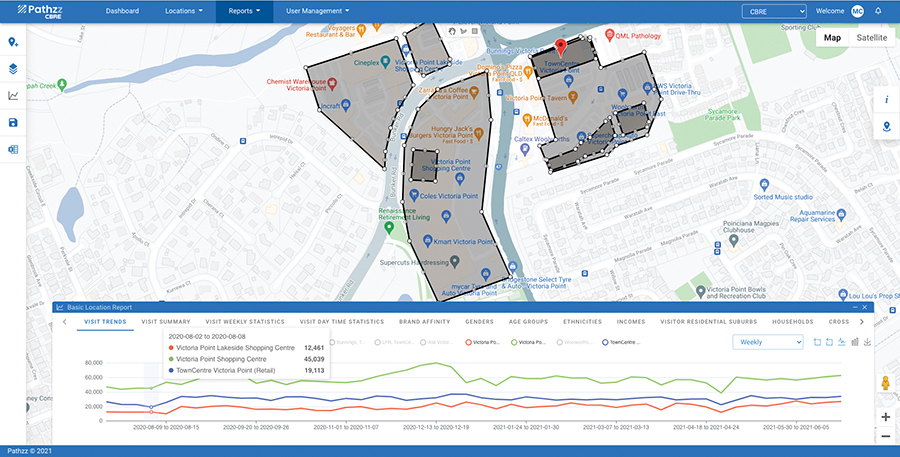Click the download chart icon
This screenshot has width=900, height=457.
pyautogui.click(x=867, y=342)
